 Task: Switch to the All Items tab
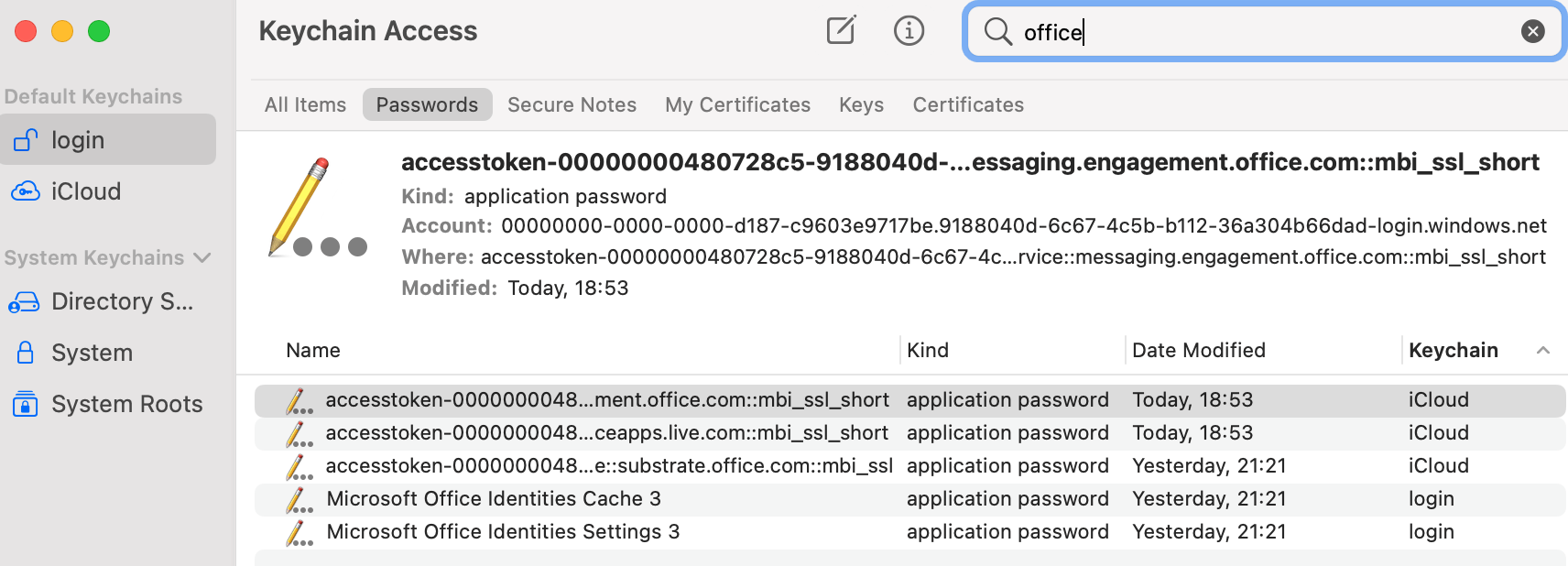305,105
